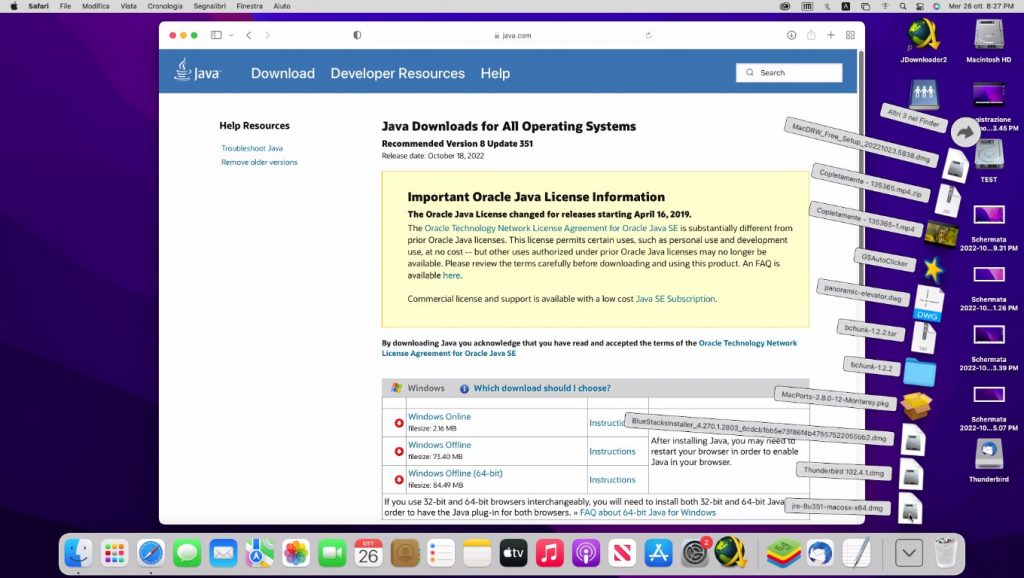Click Developer Resources in Java navigation

tap(397, 73)
